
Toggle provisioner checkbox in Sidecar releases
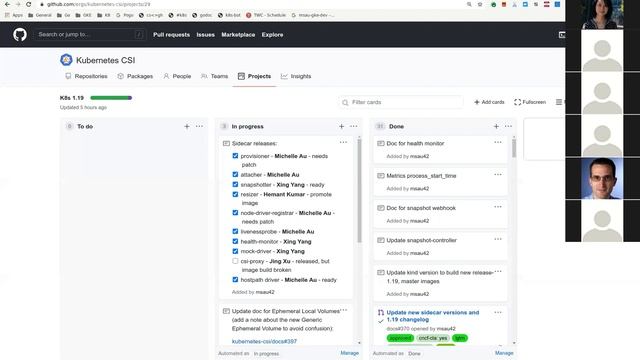235,156
